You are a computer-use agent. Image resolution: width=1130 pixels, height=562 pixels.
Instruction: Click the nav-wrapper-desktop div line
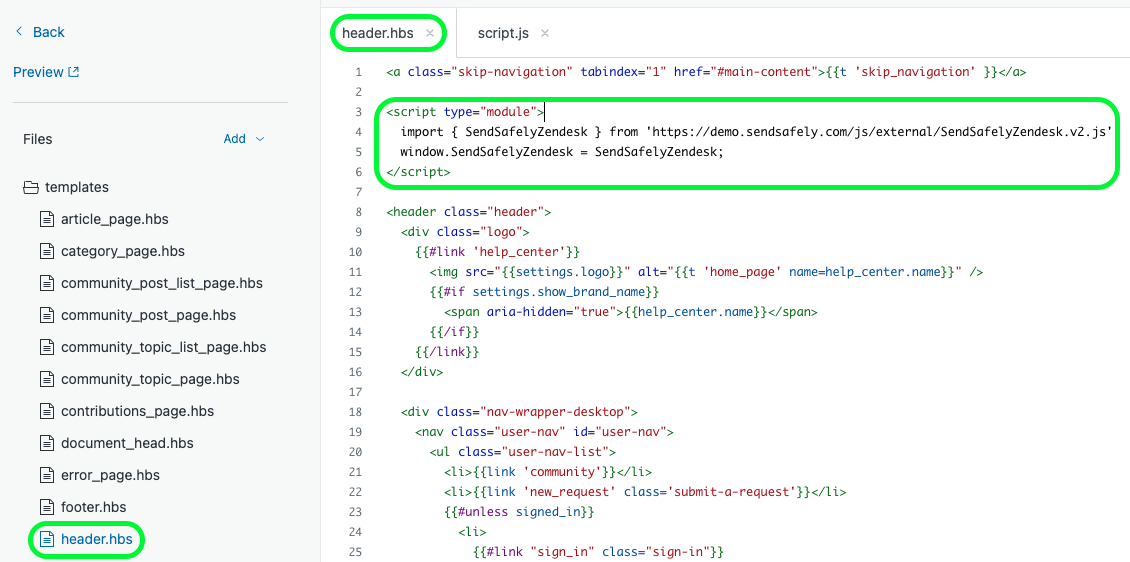tap(519, 413)
